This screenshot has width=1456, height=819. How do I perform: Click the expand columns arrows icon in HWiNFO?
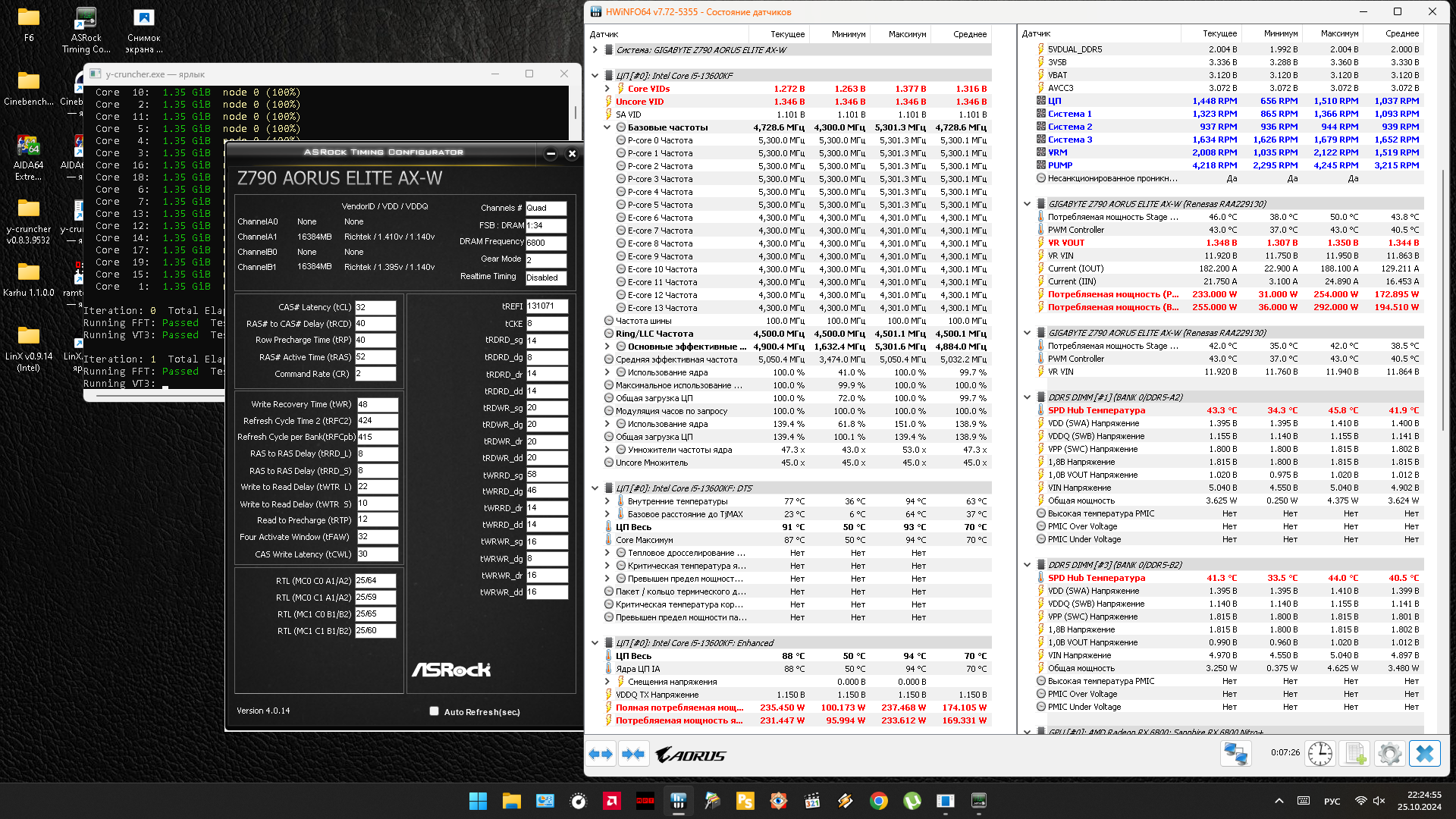point(601,755)
